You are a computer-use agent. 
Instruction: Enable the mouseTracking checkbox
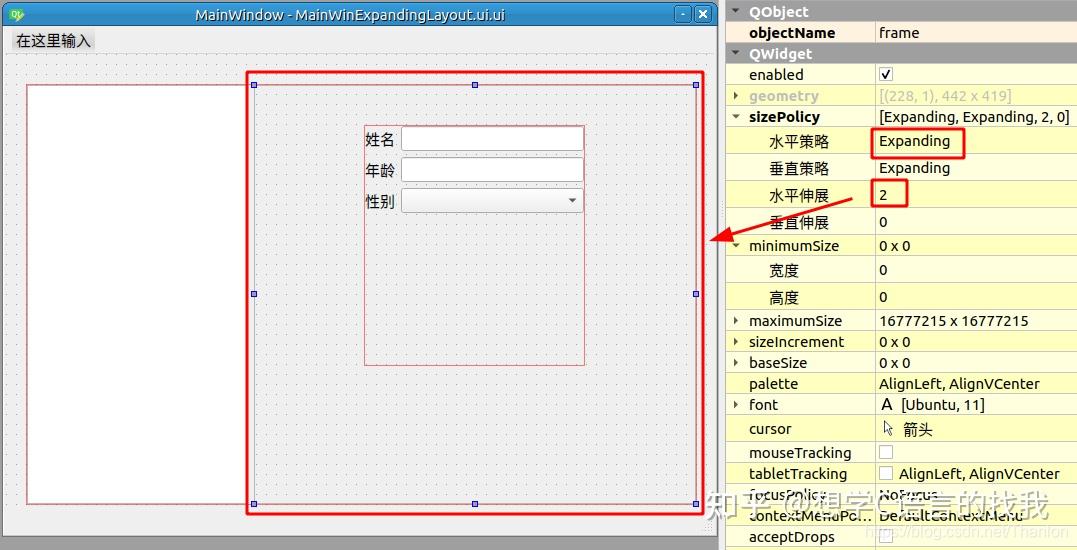(x=886, y=453)
